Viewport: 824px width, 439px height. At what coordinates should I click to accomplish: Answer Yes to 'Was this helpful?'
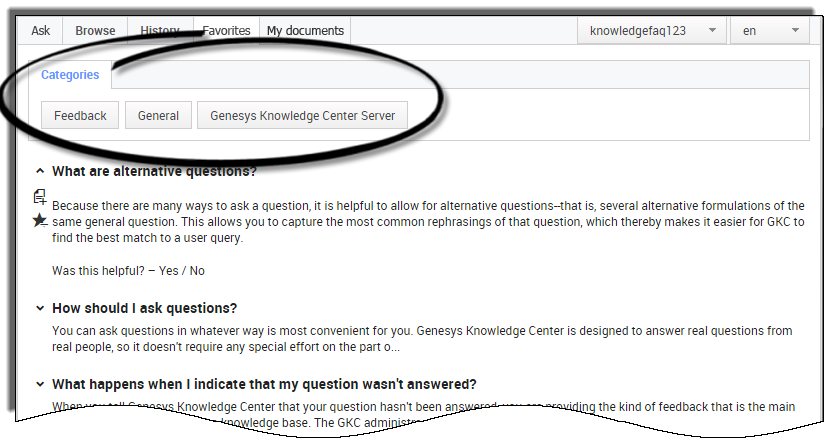tap(170, 270)
